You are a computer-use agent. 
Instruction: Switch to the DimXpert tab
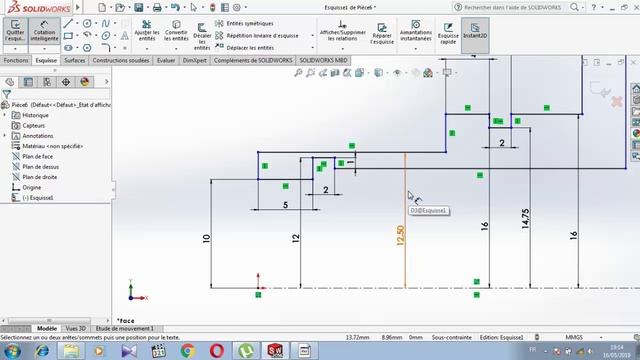point(194,60)
